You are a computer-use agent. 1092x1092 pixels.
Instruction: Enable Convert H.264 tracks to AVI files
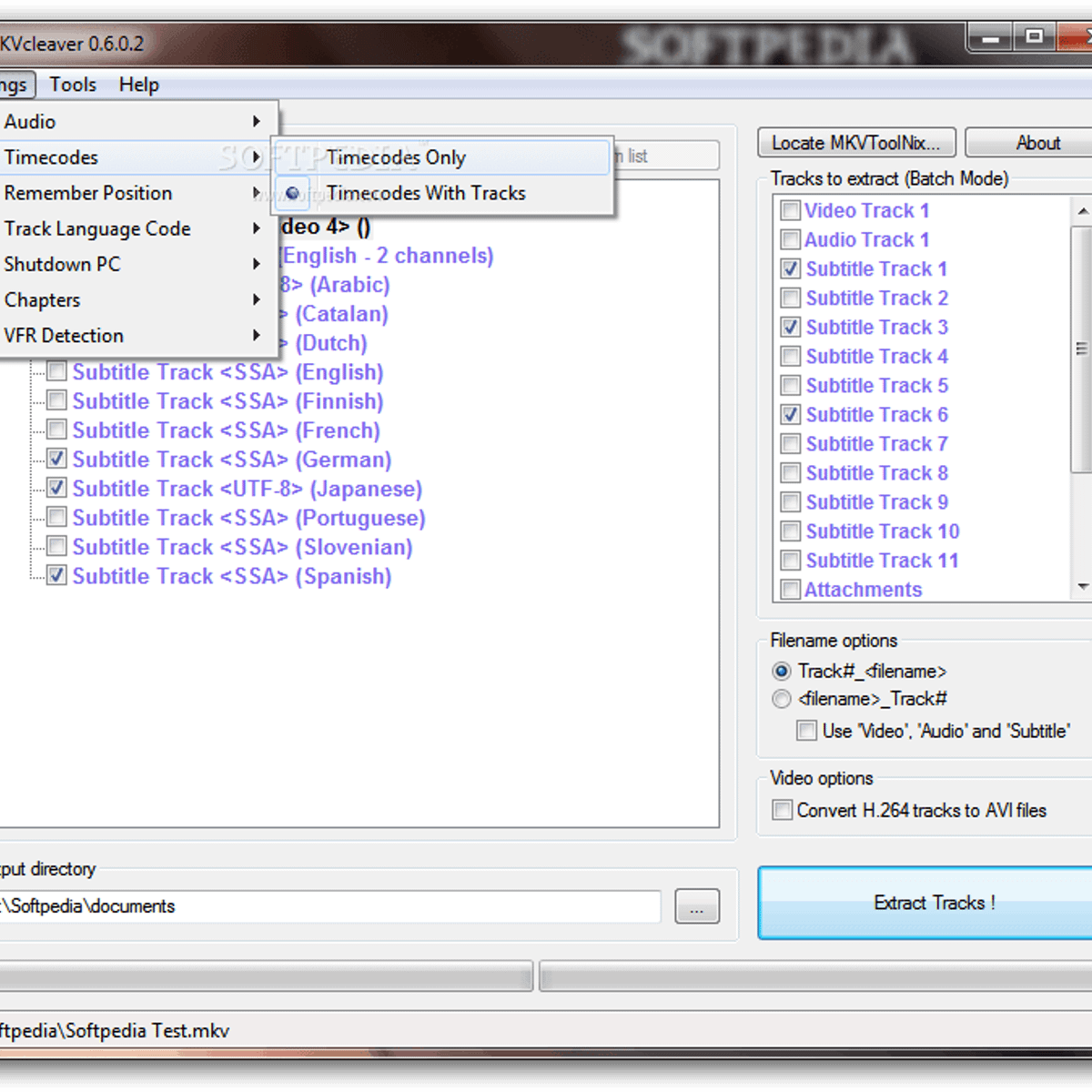click(782, 810)
